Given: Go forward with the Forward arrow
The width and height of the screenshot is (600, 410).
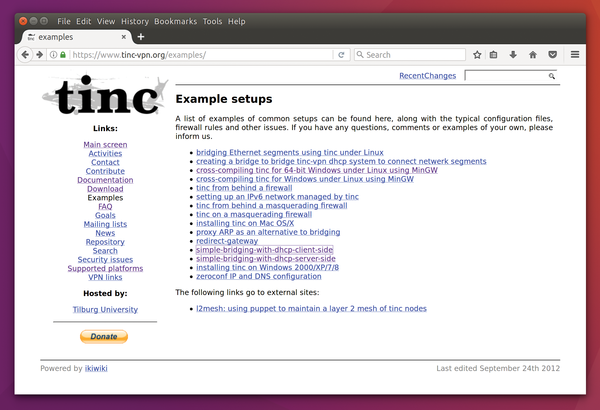Looking at the screenshot, I should pos(39,55).
